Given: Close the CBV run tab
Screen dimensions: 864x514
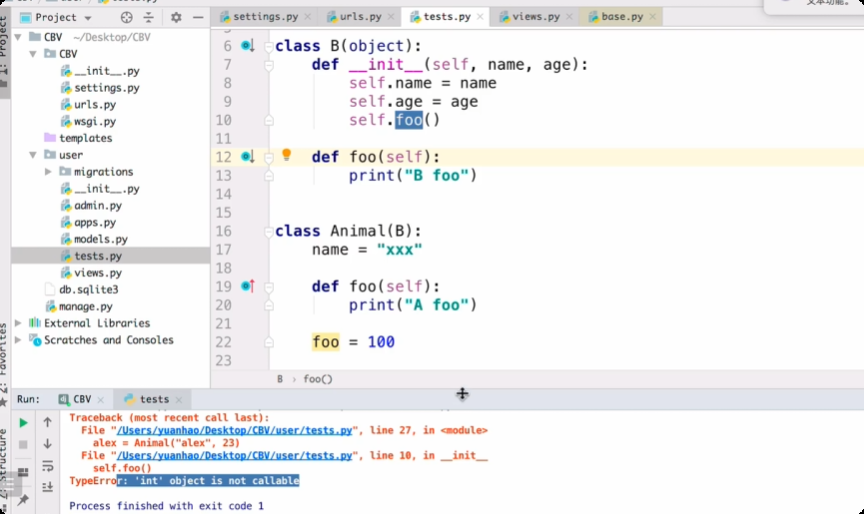Looking at the screenshot, I should coord(100,400).
